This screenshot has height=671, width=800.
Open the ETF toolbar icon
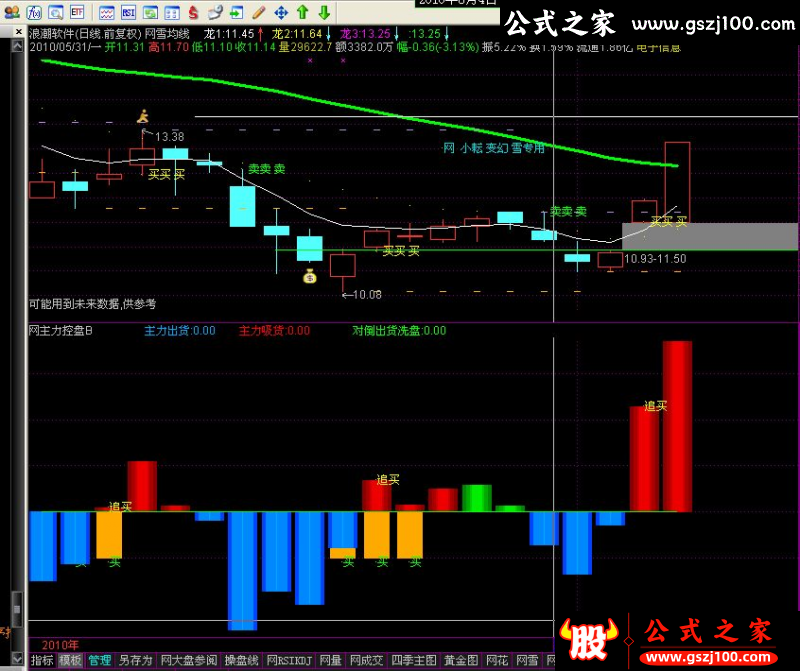(x=77, y=12)
